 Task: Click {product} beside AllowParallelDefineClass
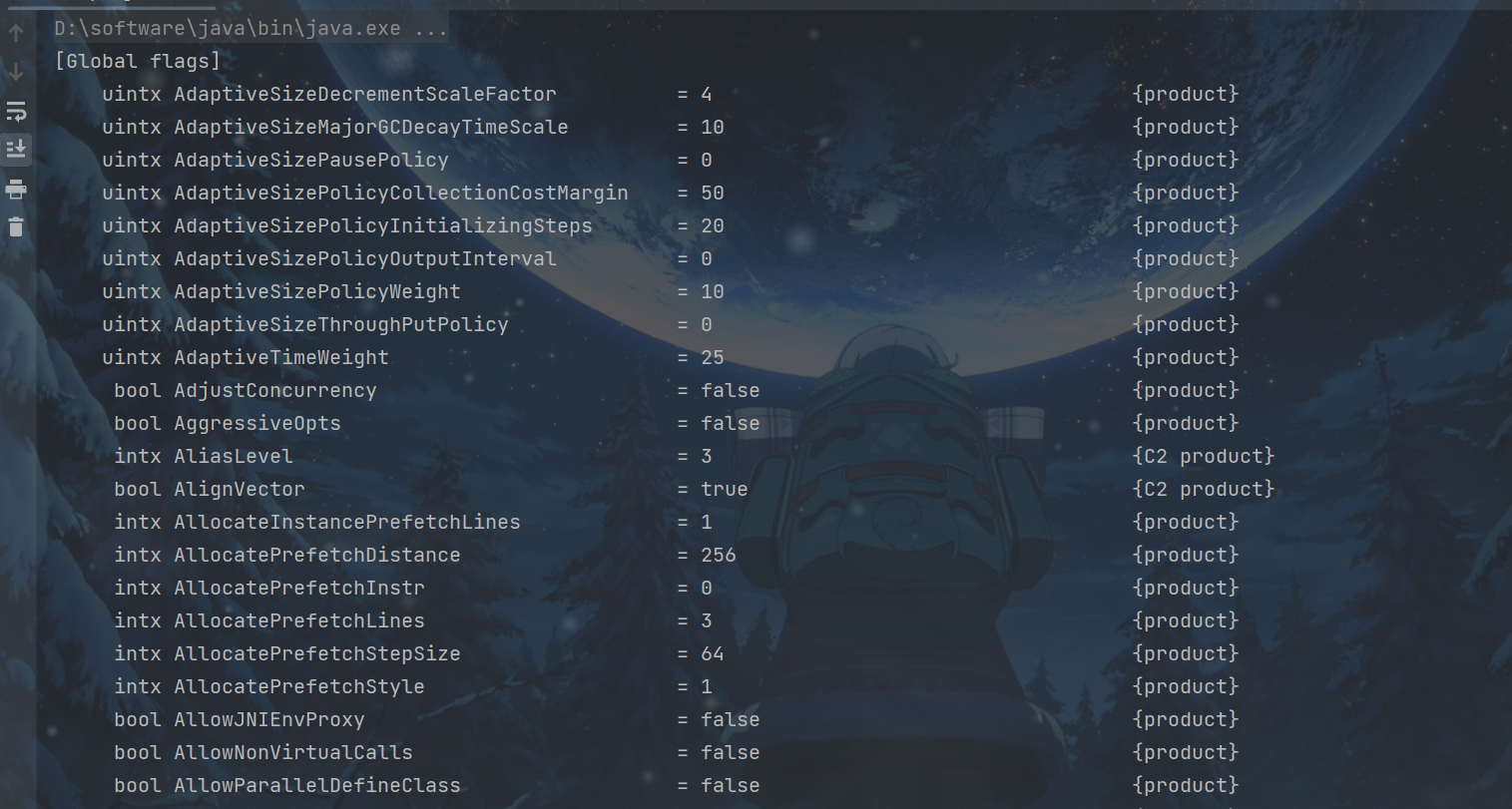tap(1186, 785)
